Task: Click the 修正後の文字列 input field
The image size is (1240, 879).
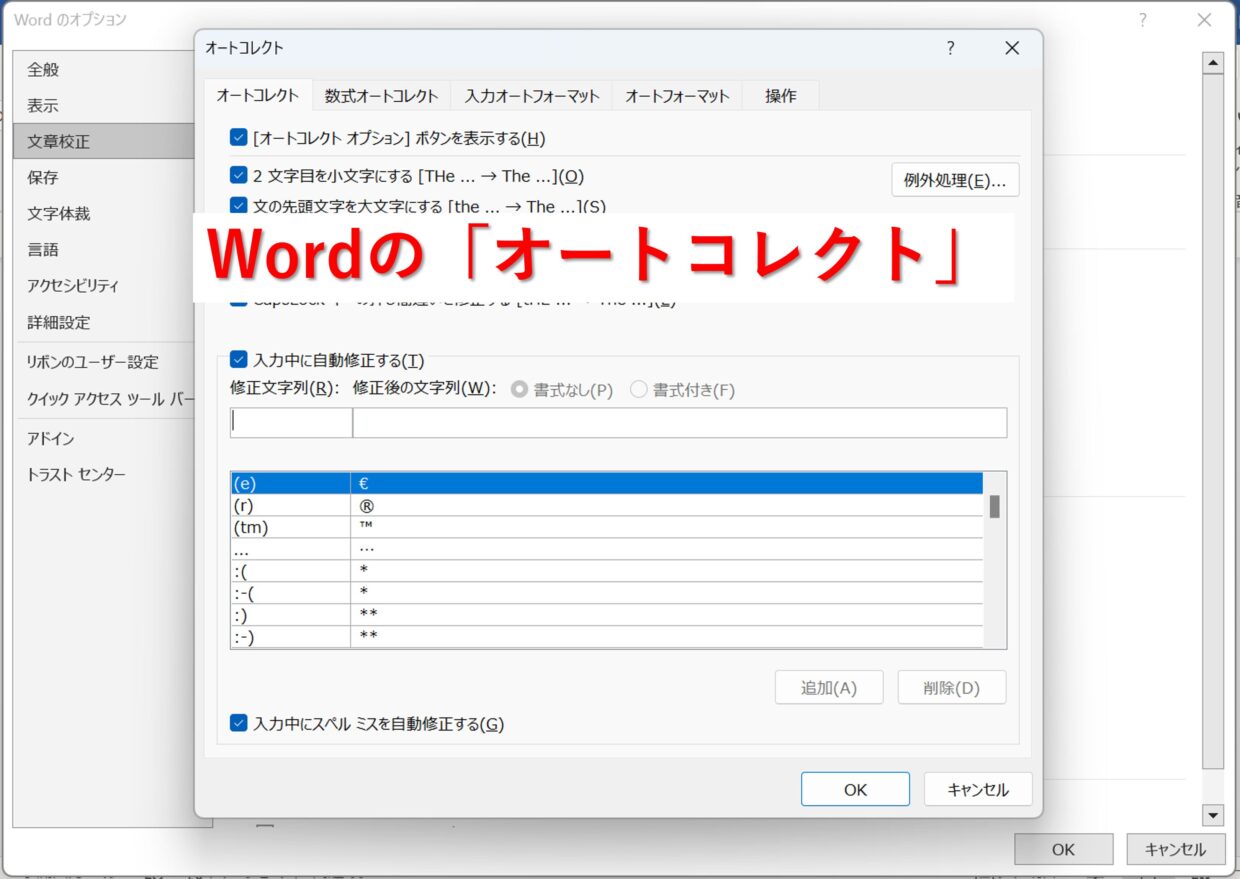Action: (680, 423)
